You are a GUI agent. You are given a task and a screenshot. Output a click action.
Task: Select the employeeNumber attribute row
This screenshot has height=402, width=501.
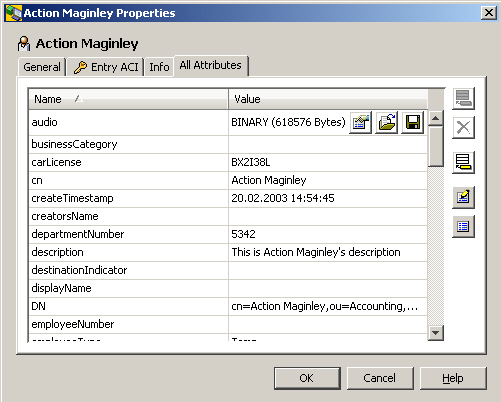pos(228,324)
